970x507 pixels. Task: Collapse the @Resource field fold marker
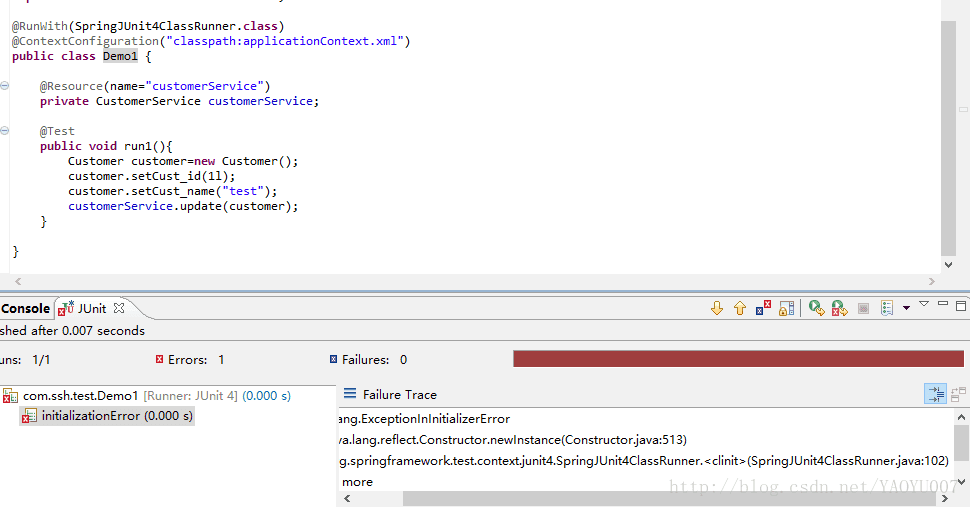point(4,86)
